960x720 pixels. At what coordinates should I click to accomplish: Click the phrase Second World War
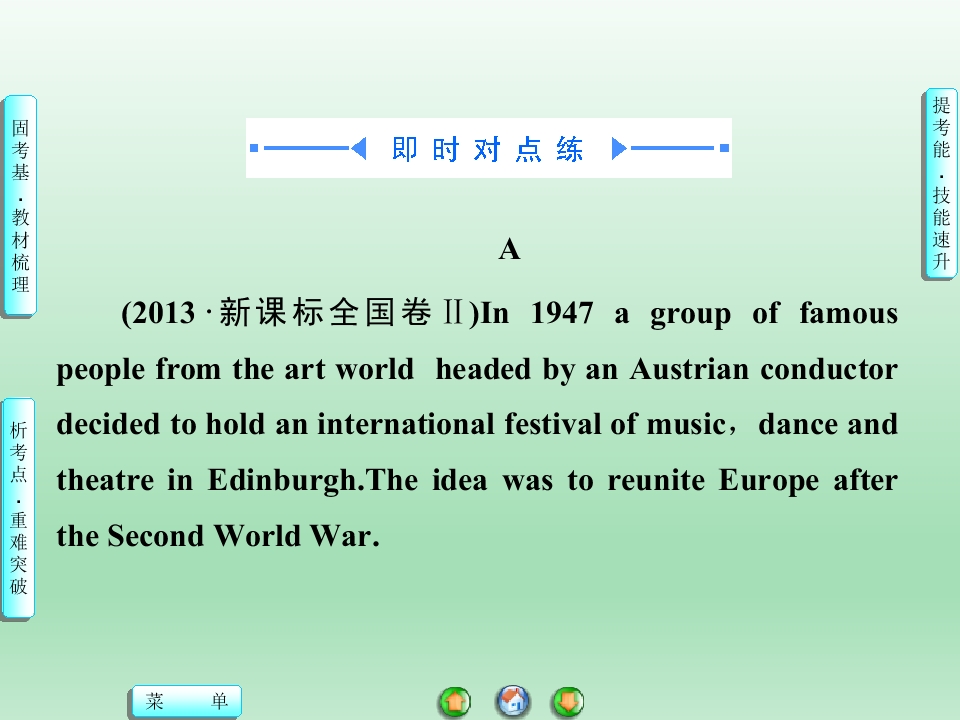(x=239, y=536)
